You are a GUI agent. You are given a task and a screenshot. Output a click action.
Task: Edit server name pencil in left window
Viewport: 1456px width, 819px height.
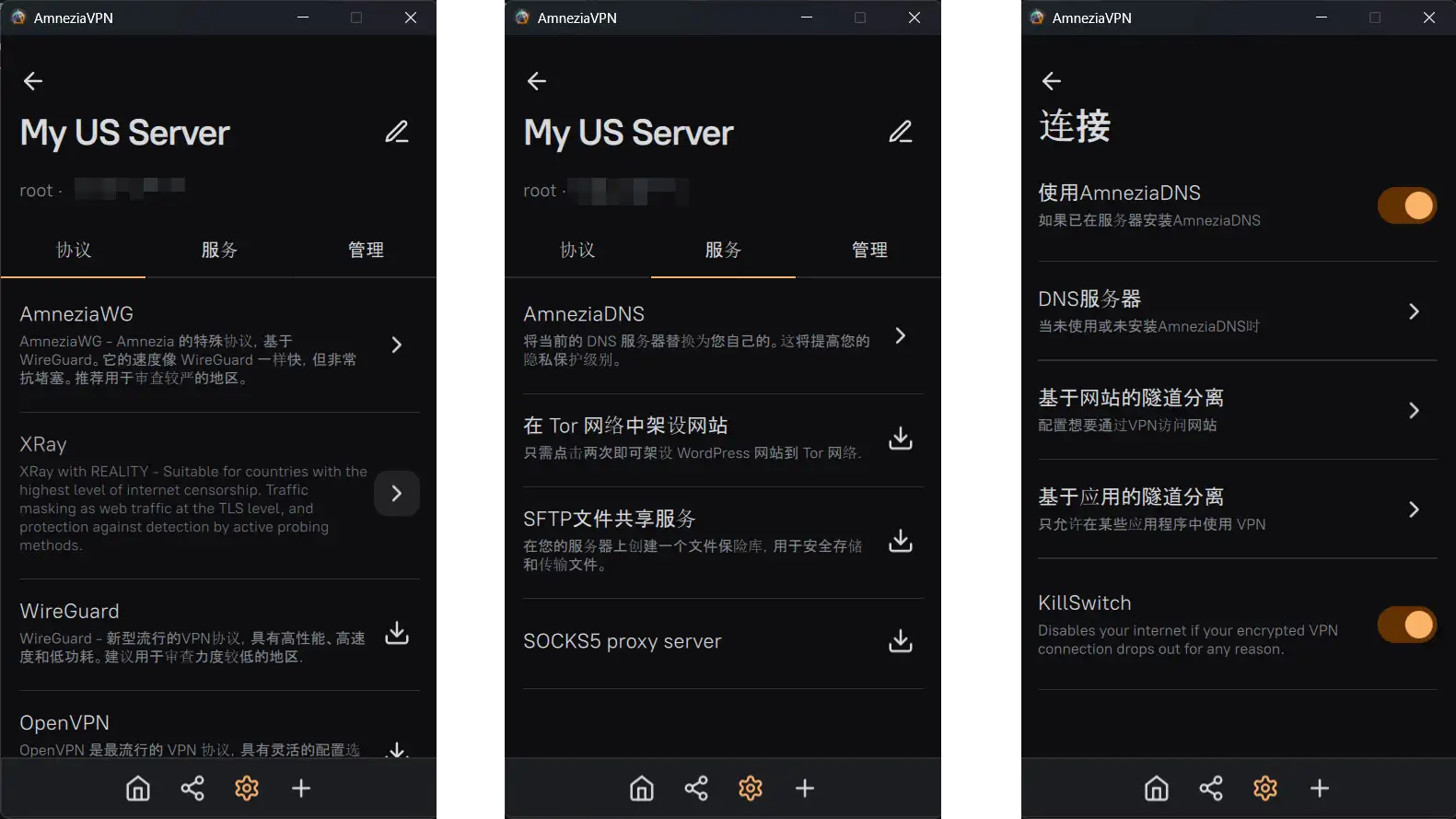(x=397, y=132)
